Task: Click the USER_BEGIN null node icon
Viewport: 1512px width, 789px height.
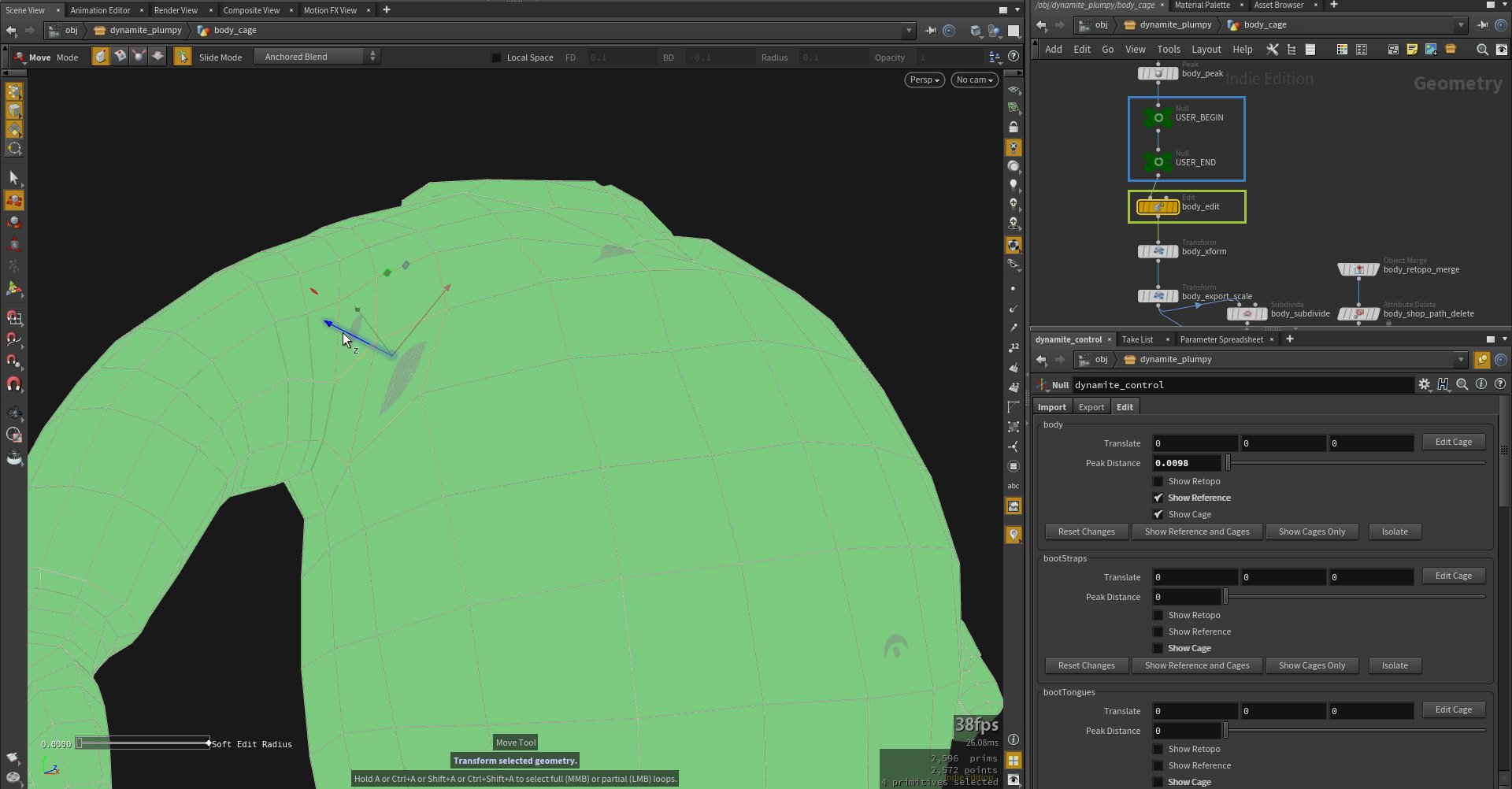Action: tap(1158, 117)
